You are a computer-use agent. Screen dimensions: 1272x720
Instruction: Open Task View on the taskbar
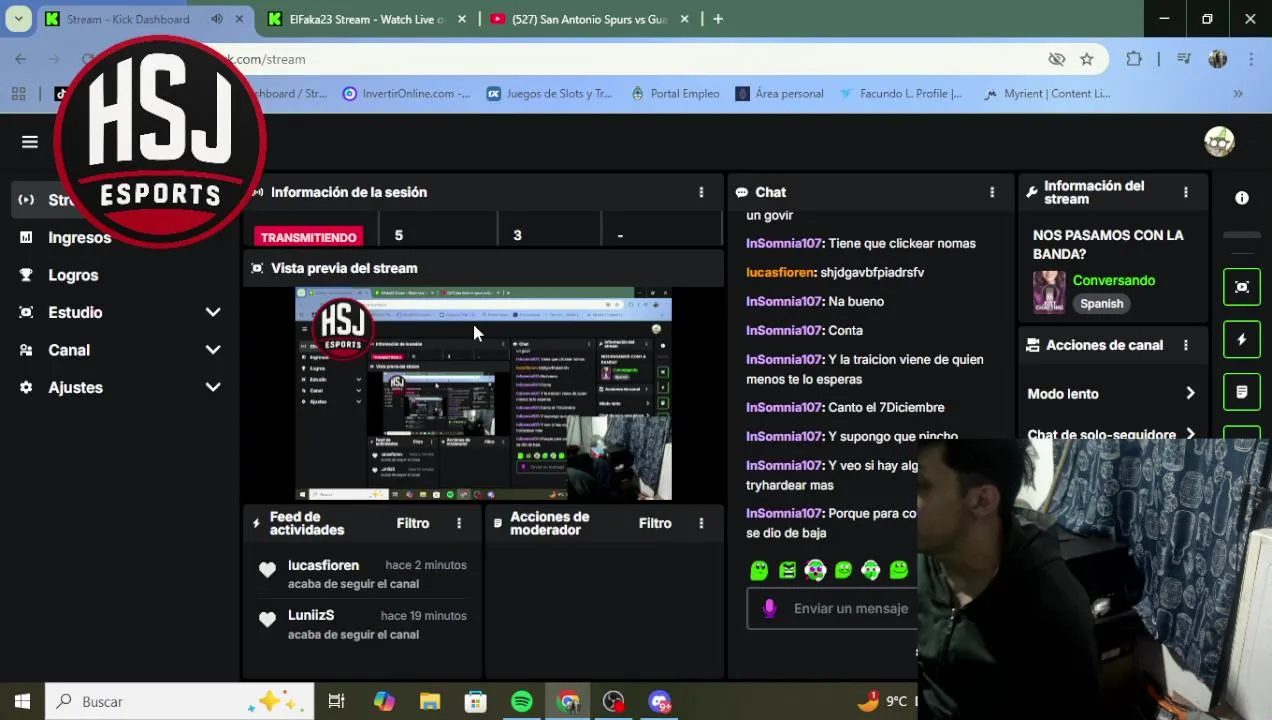(336, 701)
